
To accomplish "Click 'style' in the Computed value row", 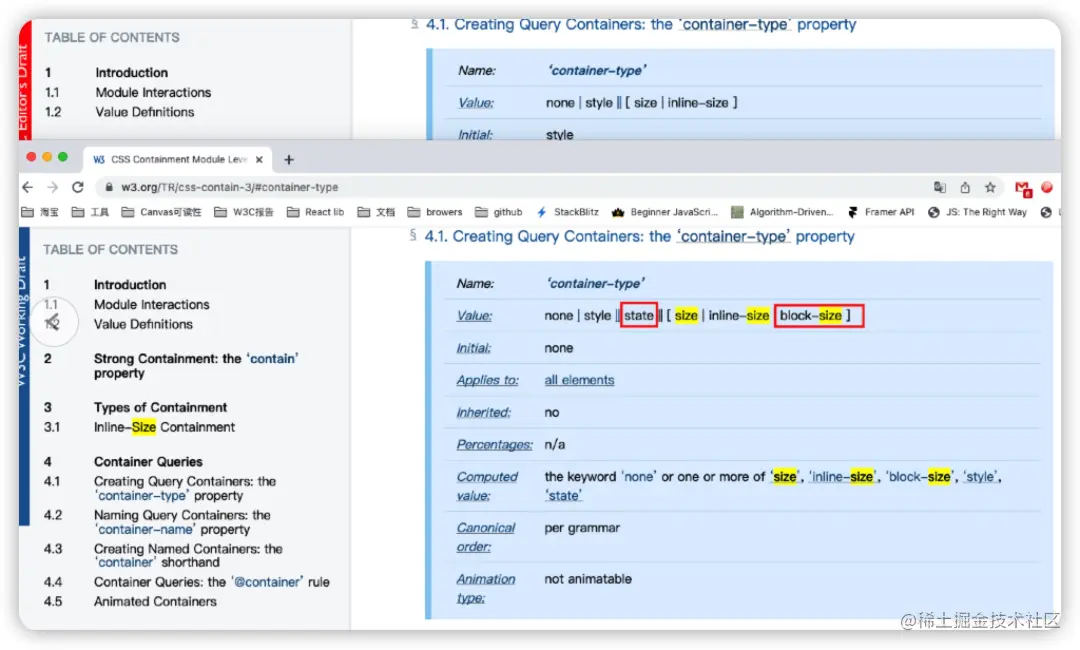I will (x=980, y=476).
